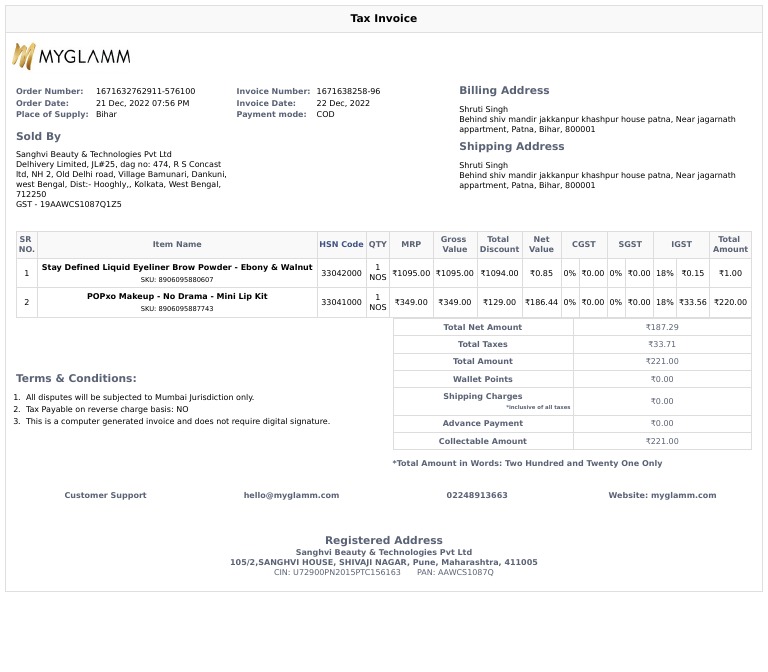This screenshot has width=768, height=672.
Task: Click the IGST column header
Action: point(681,244)
